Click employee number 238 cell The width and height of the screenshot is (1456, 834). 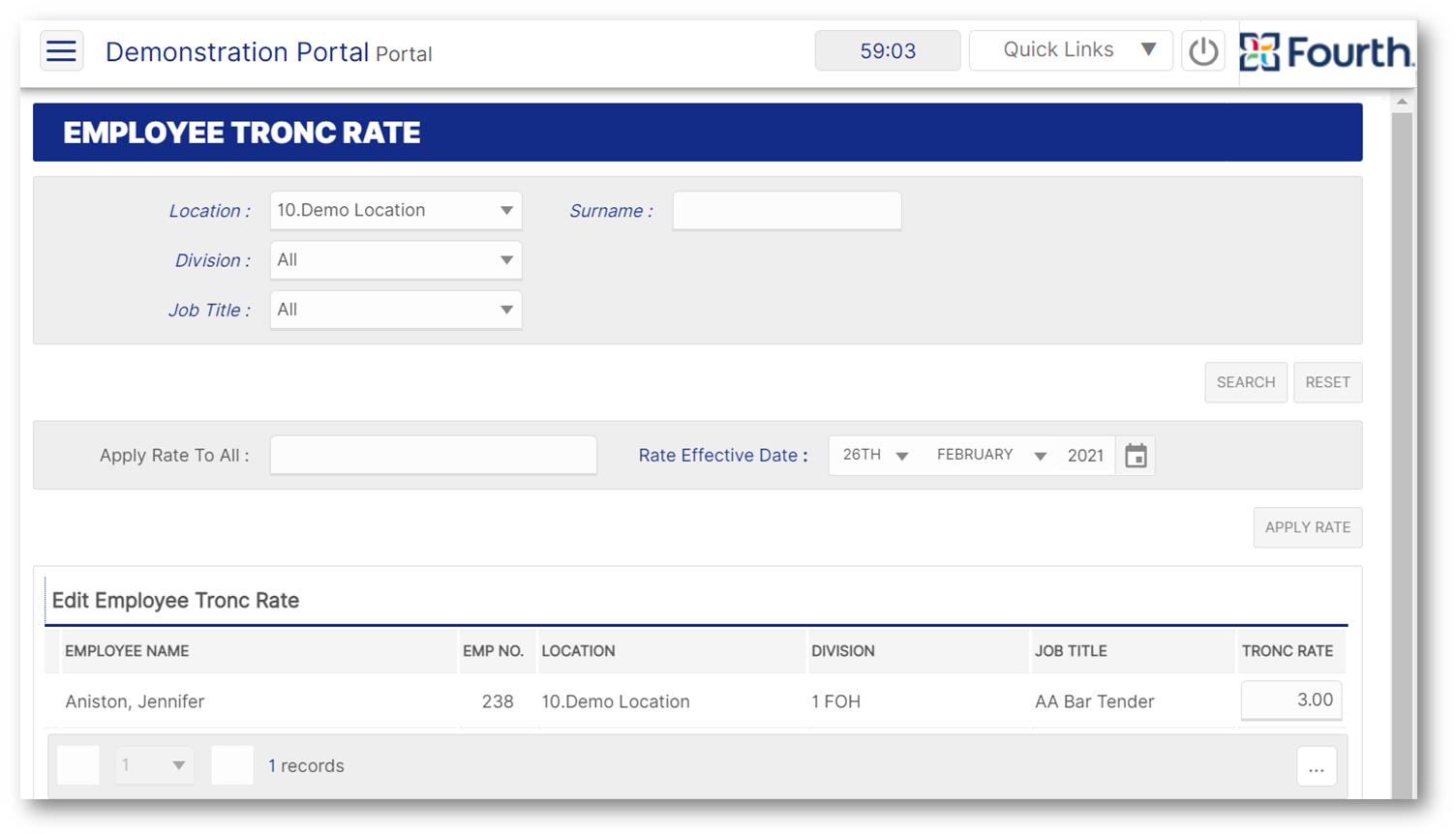pos(498,701)
